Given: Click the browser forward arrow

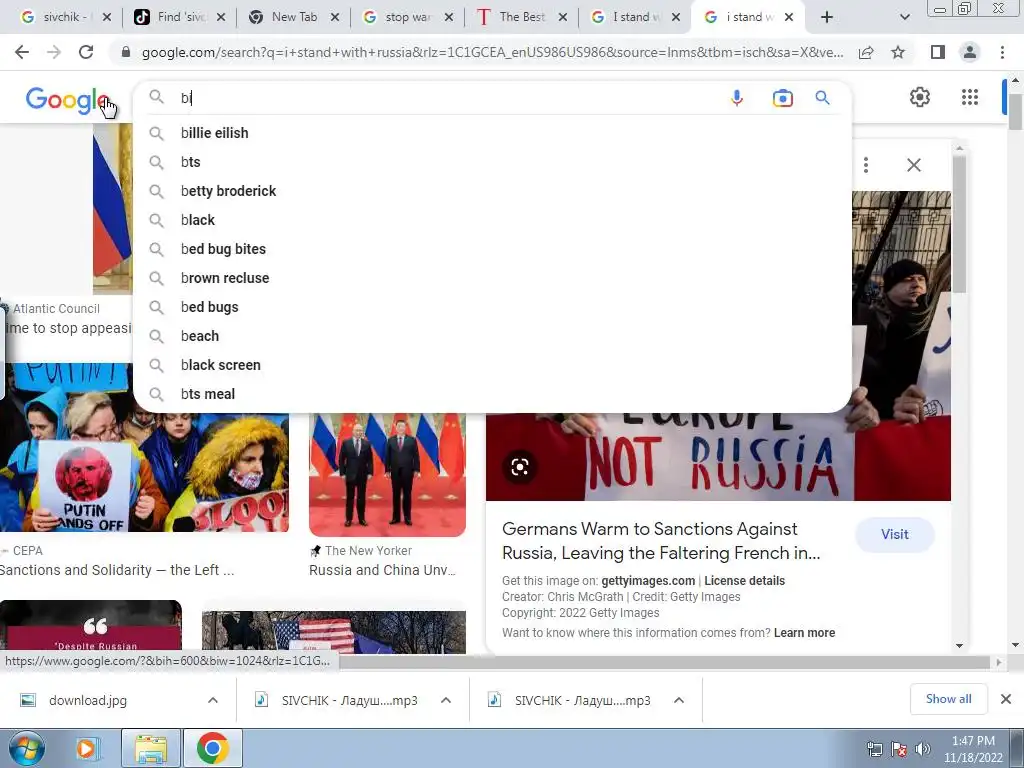Looking at the screenshot, I should 54,52.
